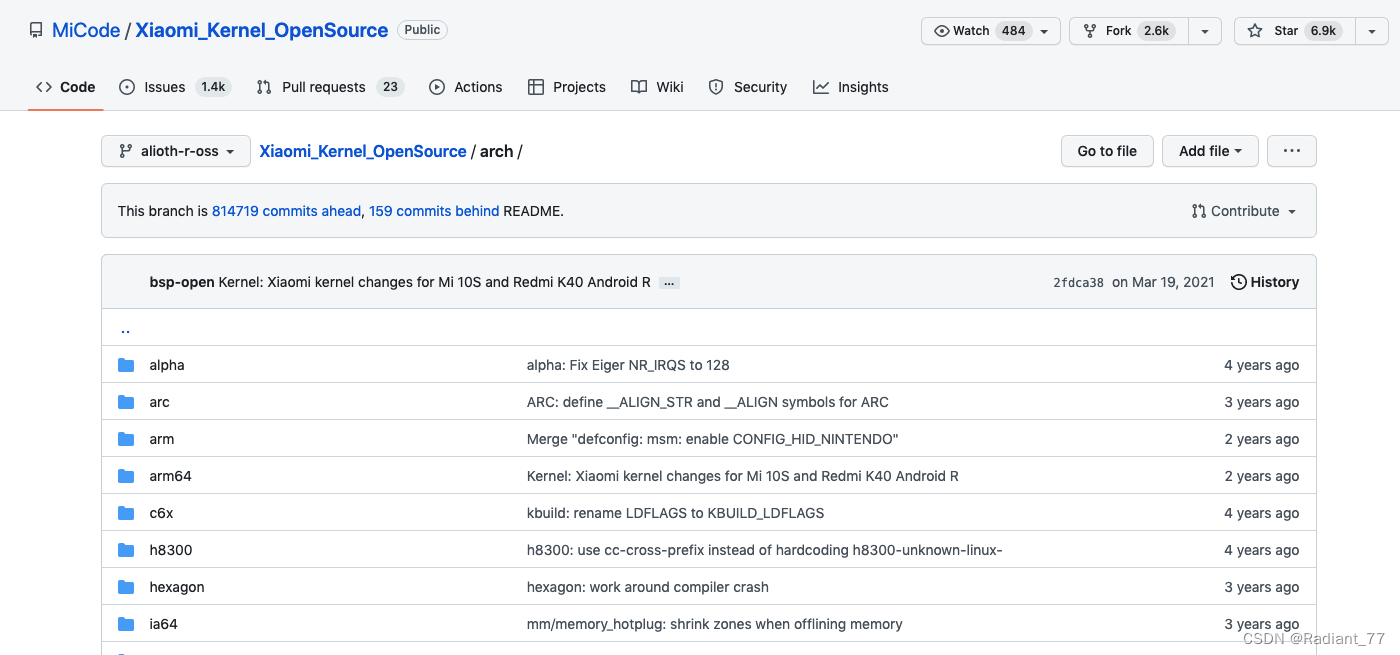Viewport: 1400px width, 655px height.
Task: Open the ia64 directory name
Action: 164,624
